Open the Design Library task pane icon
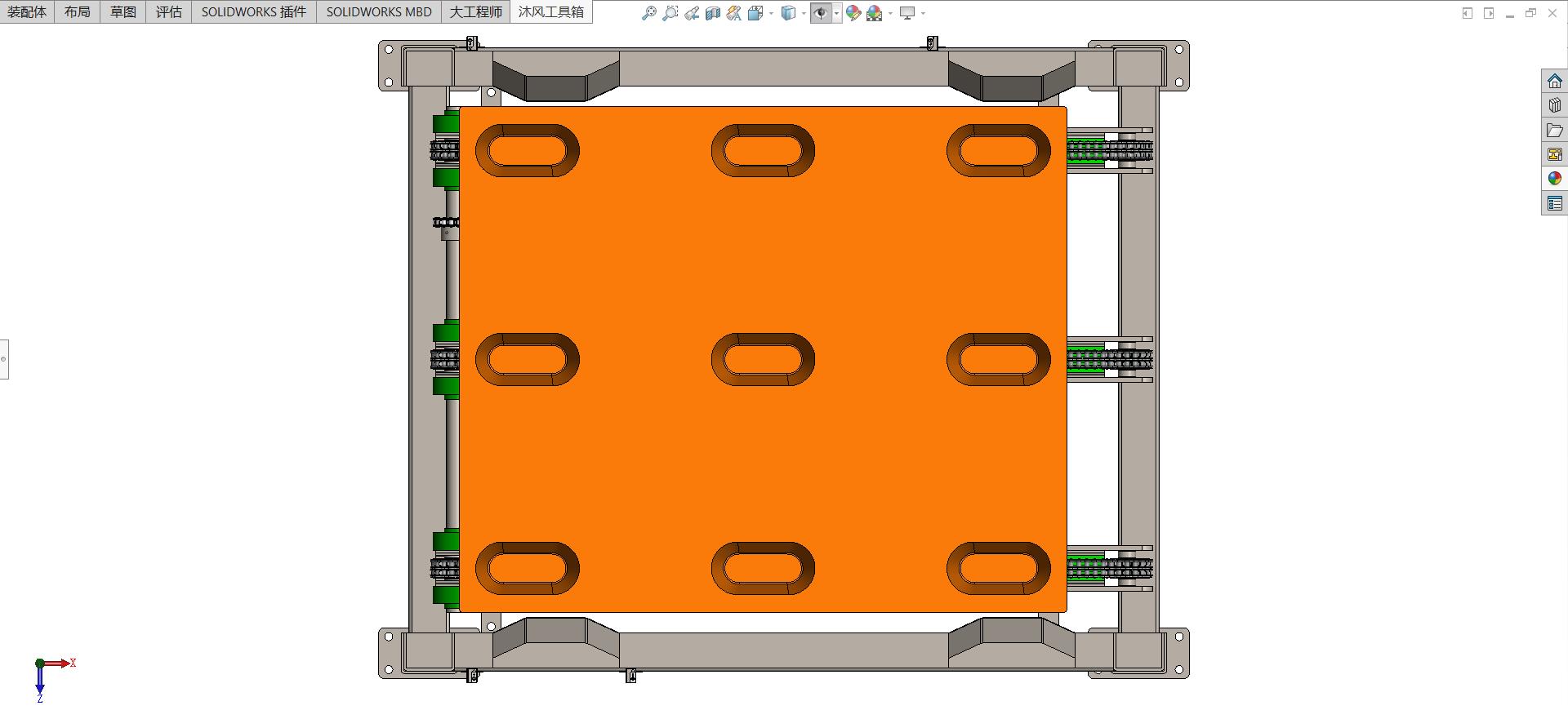This screenshot has height=719, width=1568. (1555, 105)
